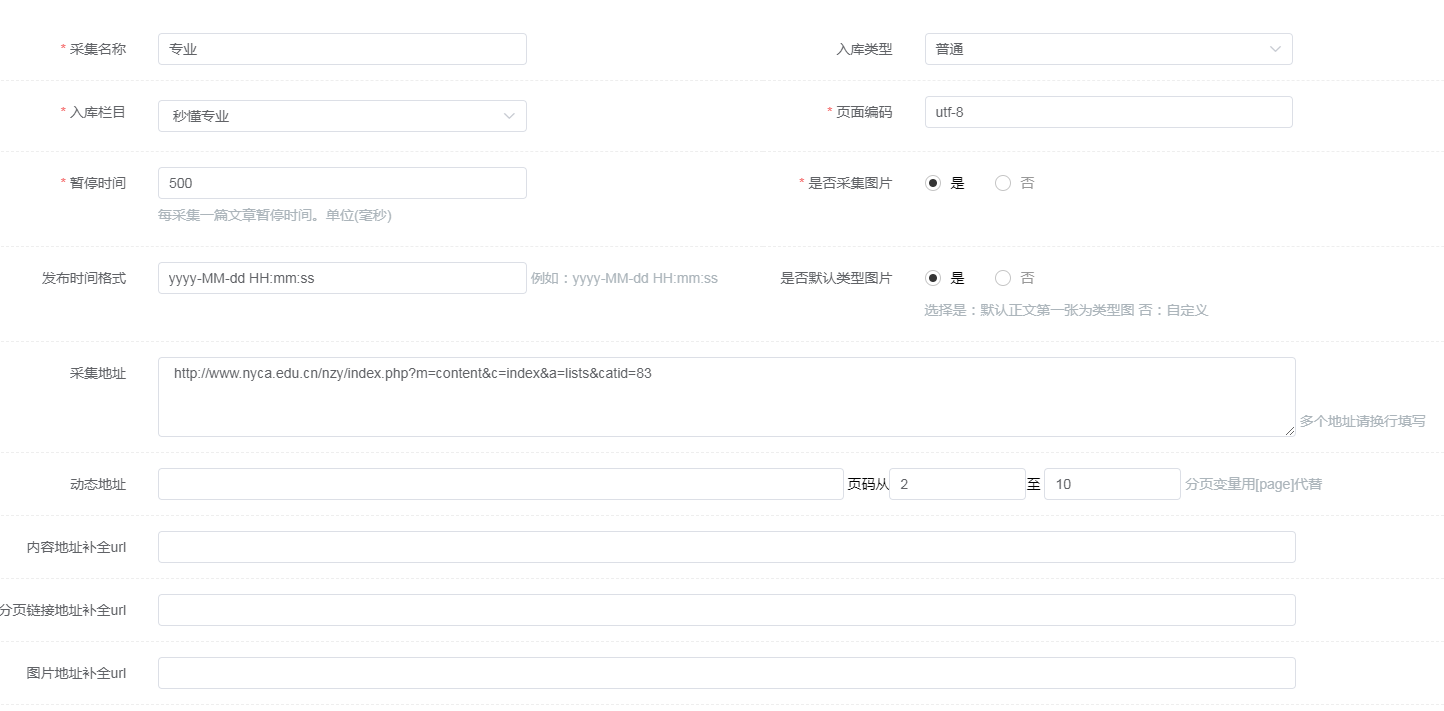Click the 分页链接地址补全url label
1444x711 pixels.
[63, 610]
